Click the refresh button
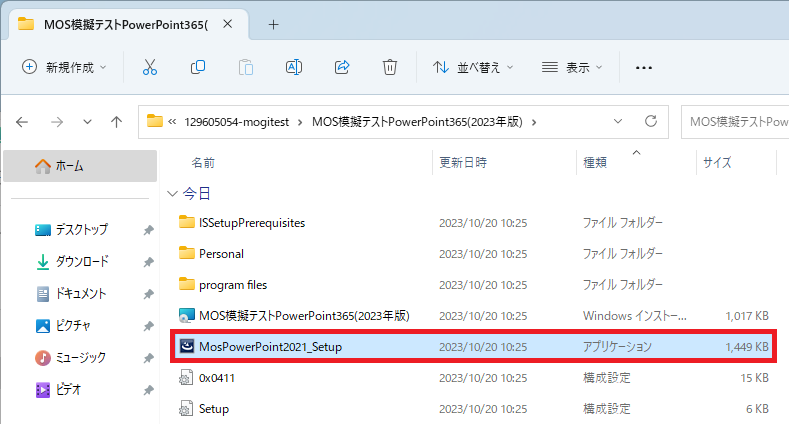 pyautogui.click(x=651, y=121)
